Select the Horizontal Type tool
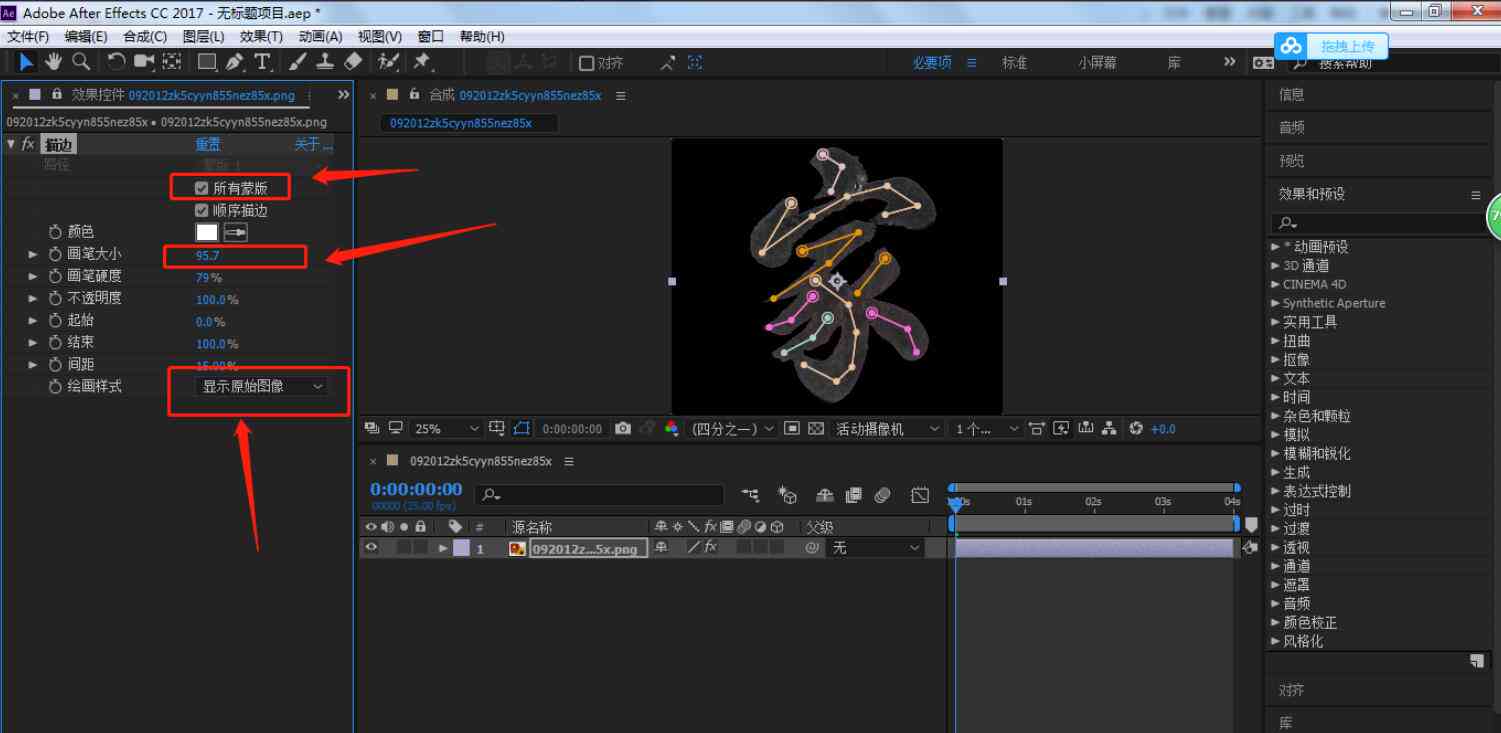 (262, 62)
